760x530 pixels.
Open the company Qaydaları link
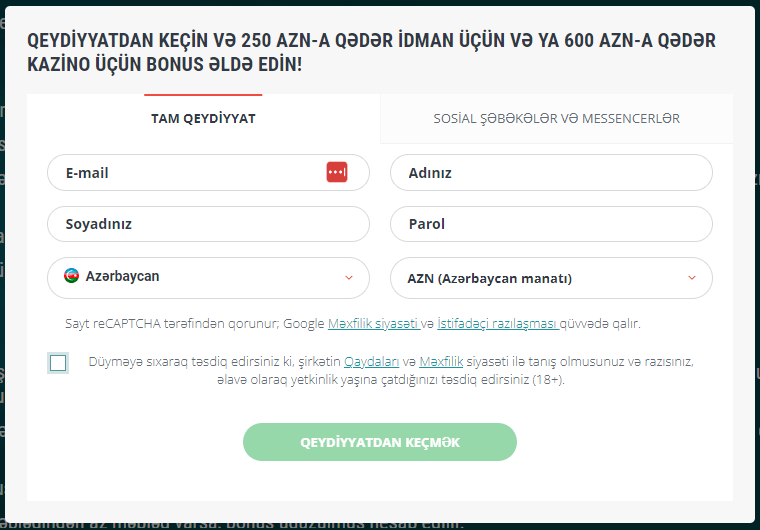372,360
